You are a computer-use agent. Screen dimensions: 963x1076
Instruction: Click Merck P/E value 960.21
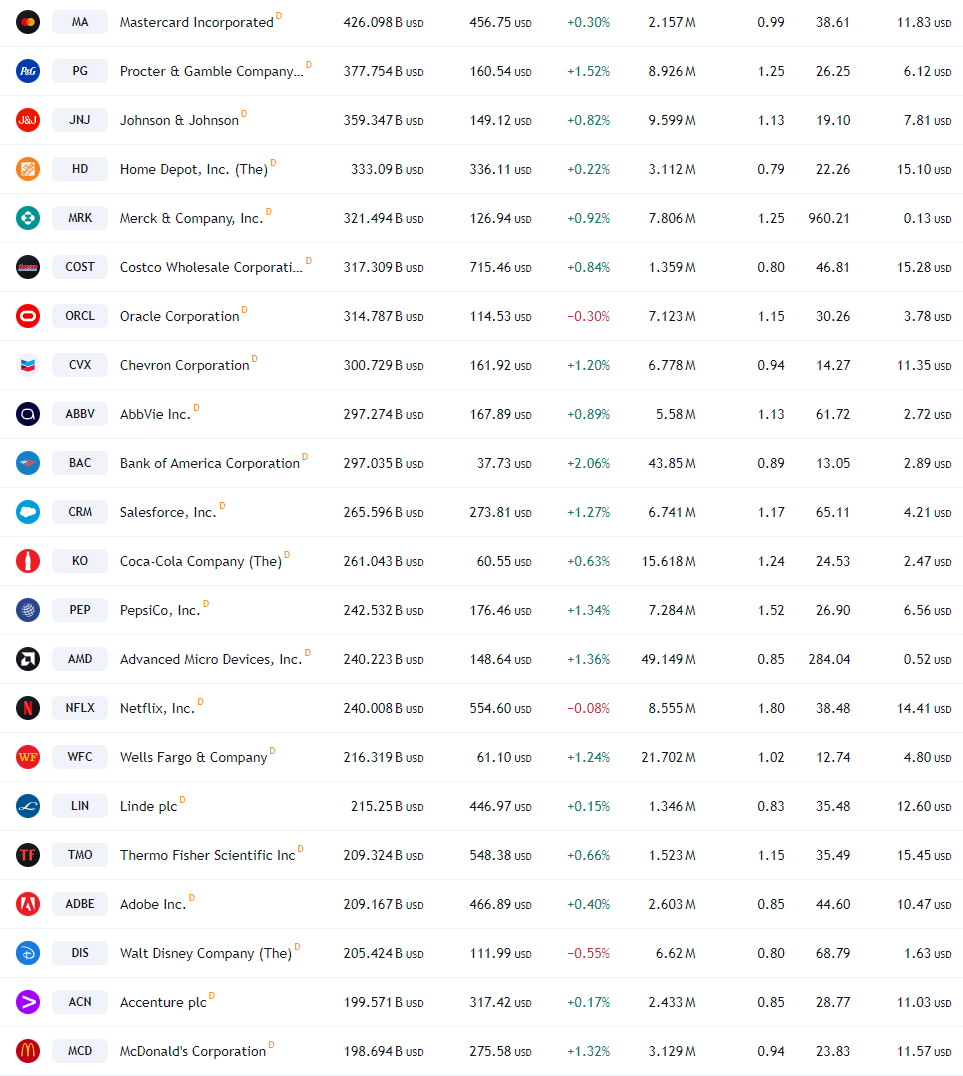[x=828, y=218]
